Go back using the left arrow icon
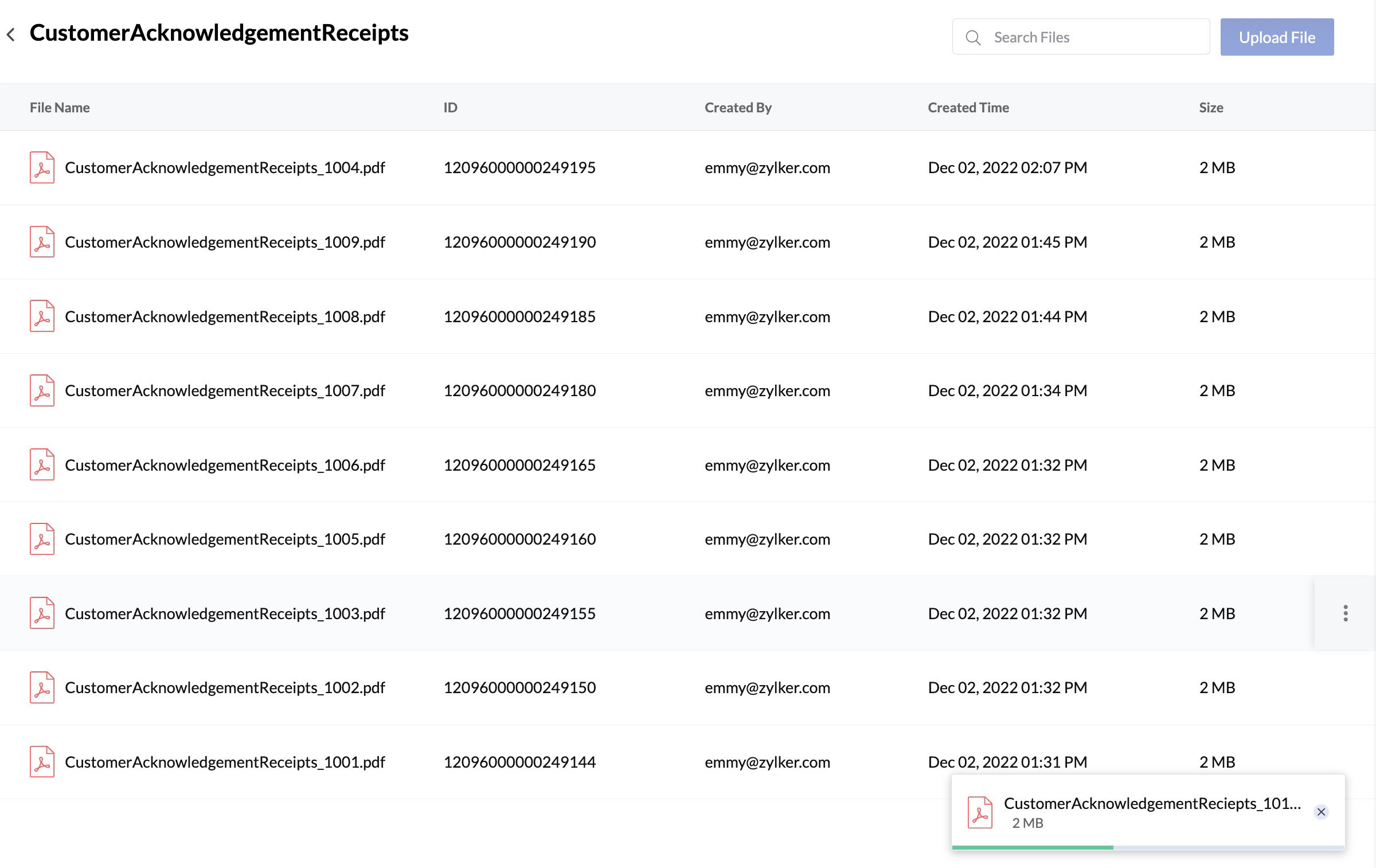1376x868 pixels. point(12,34)
